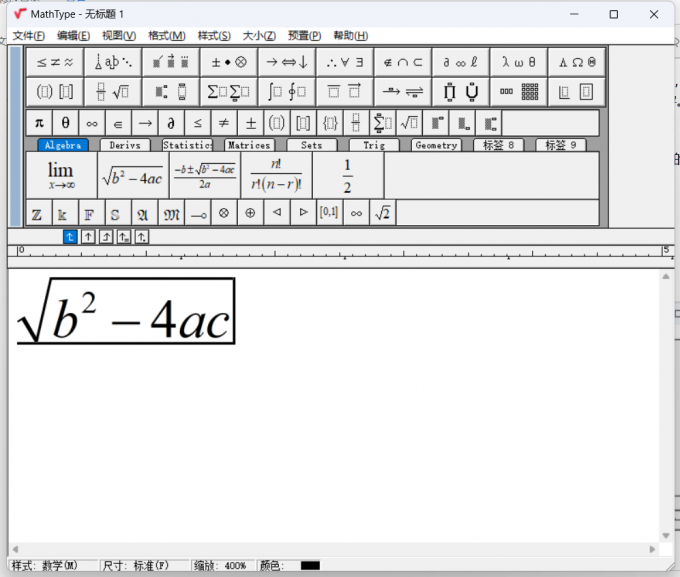The width and height of the screenshot is (680, 577).
Task: Insert the blackboard Z symbol
Action: 39,213
